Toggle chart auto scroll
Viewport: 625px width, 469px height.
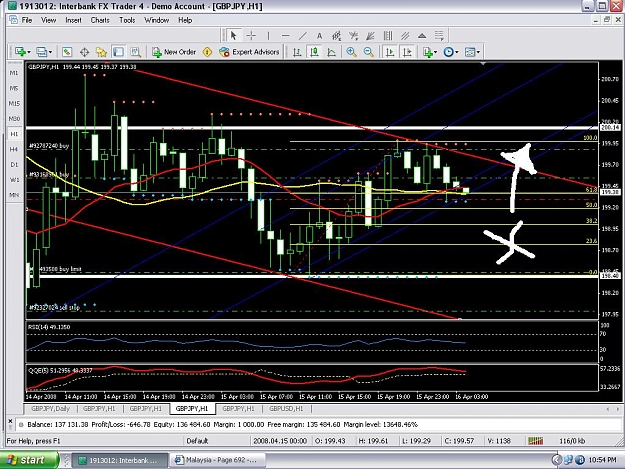pyautogui.click(x=390, y=52)
